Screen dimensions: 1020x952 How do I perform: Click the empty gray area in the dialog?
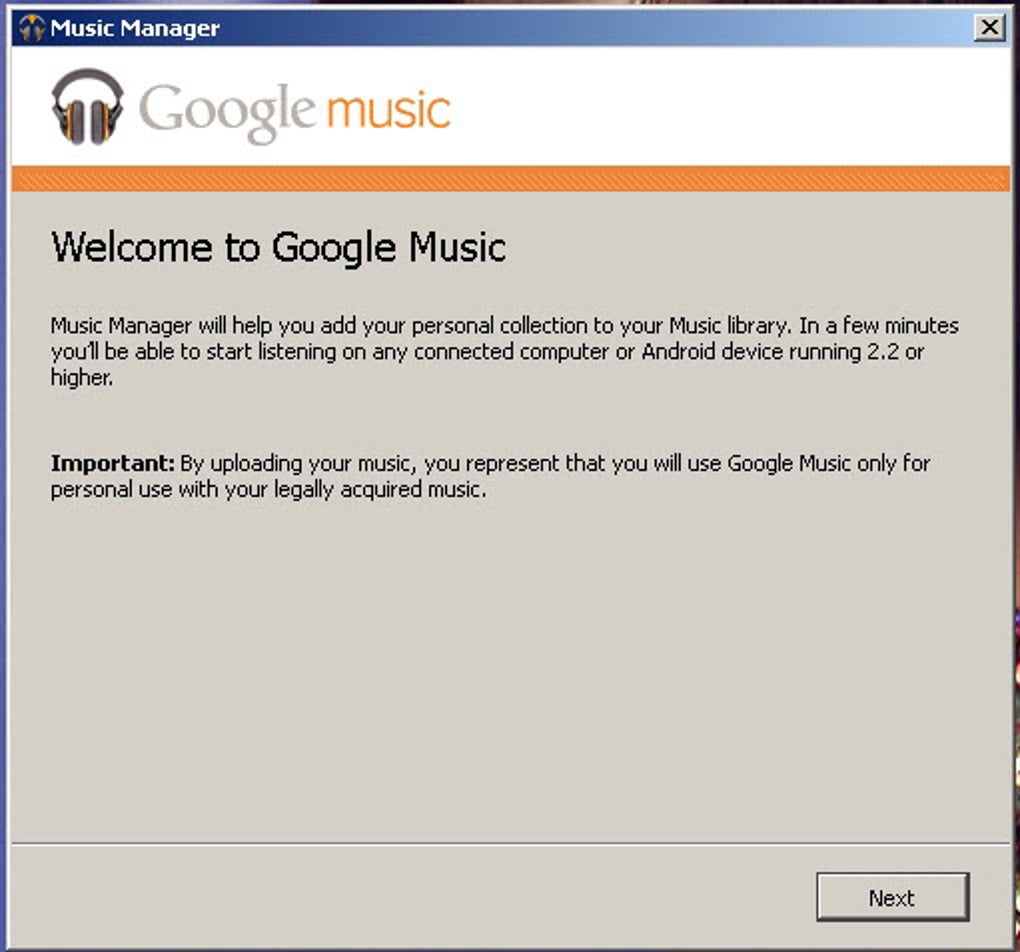click(511, 670)
